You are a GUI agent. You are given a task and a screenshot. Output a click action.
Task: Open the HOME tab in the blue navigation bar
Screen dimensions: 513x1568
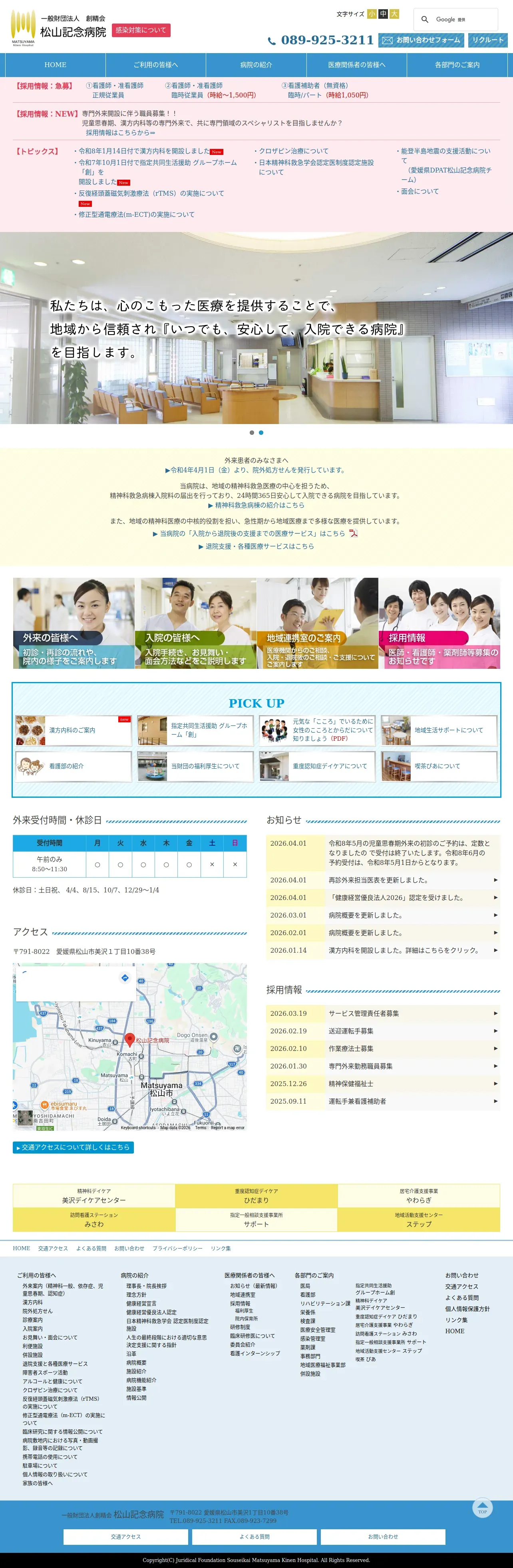pos(56,65)
